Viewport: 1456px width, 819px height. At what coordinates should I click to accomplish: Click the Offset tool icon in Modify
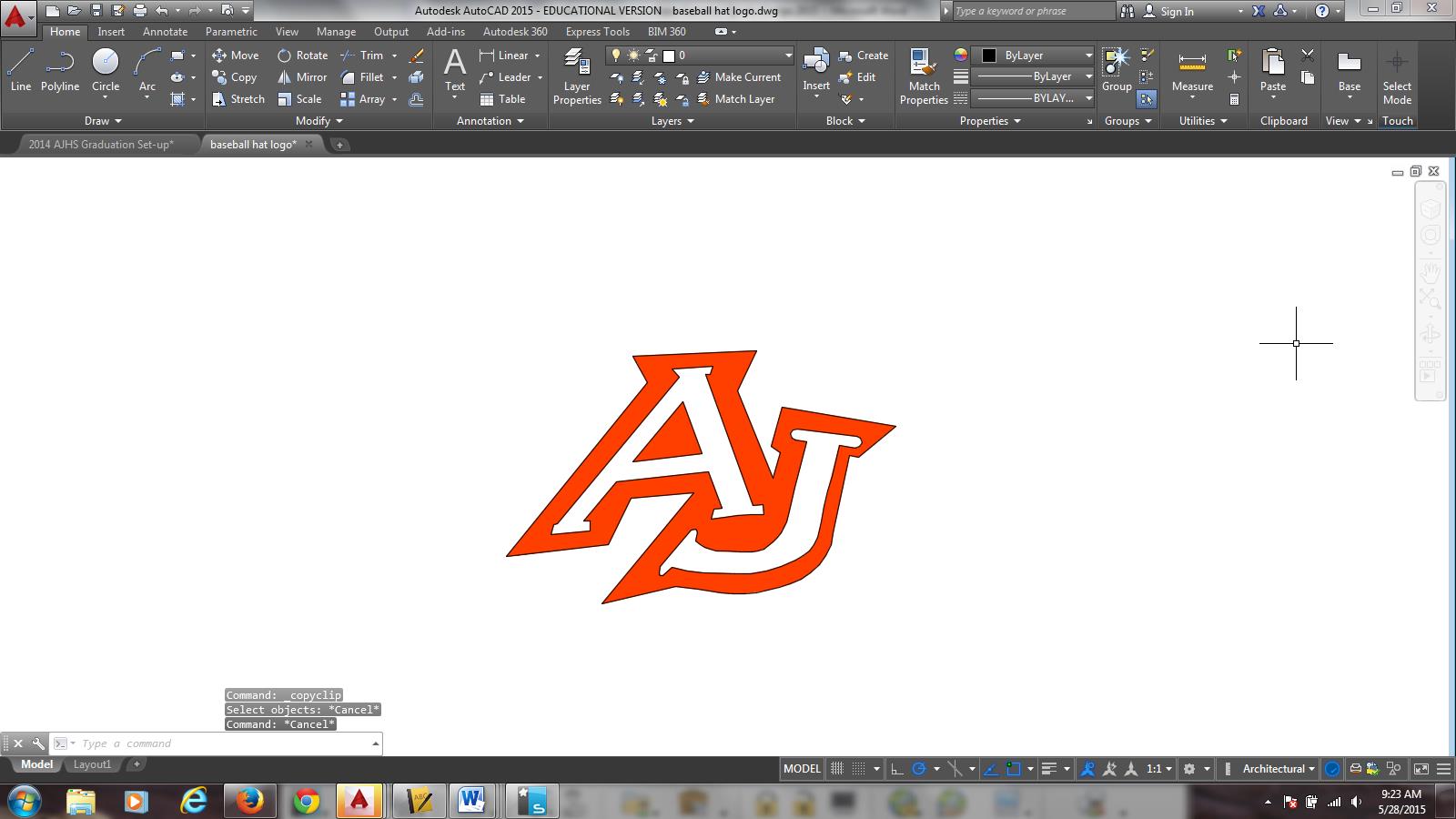(x=416, y=99)
